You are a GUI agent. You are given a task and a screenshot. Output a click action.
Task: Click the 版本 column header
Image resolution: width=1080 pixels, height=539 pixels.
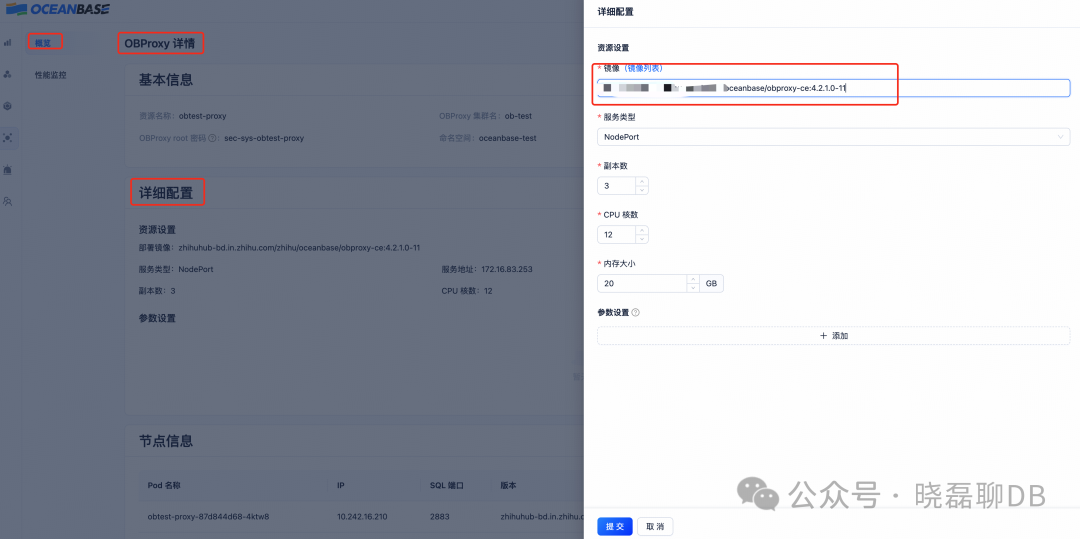point(508,485)
